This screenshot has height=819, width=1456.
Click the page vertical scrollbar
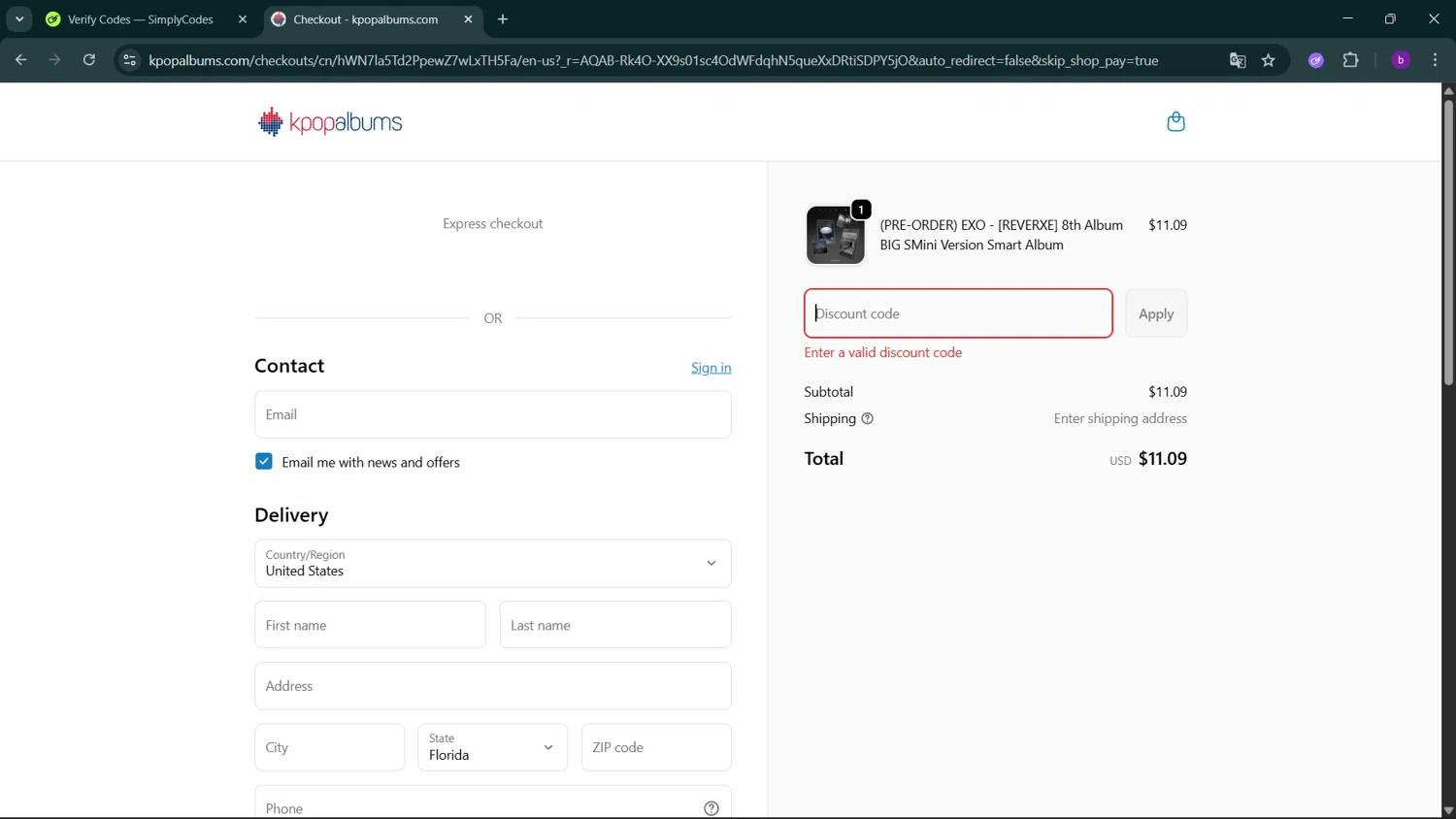click(x=1448, y=243)
